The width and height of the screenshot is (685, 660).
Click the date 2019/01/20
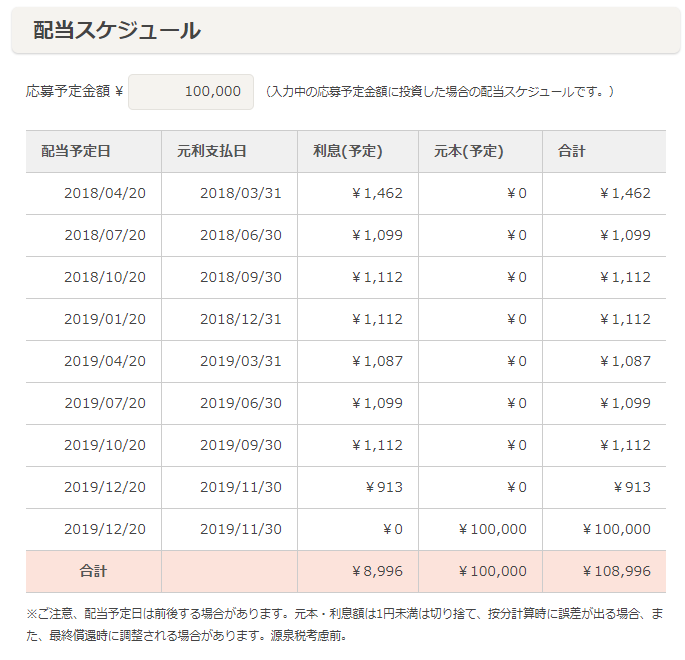(105, 319)
